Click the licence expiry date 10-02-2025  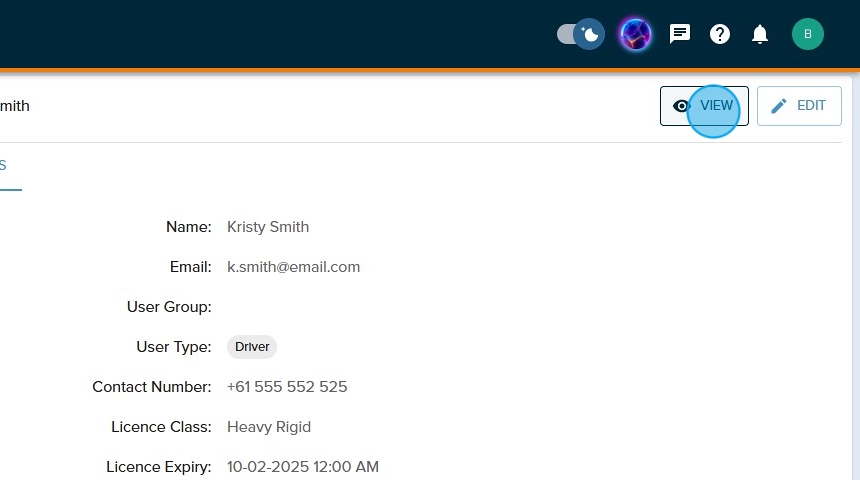[x=302, y=467]
